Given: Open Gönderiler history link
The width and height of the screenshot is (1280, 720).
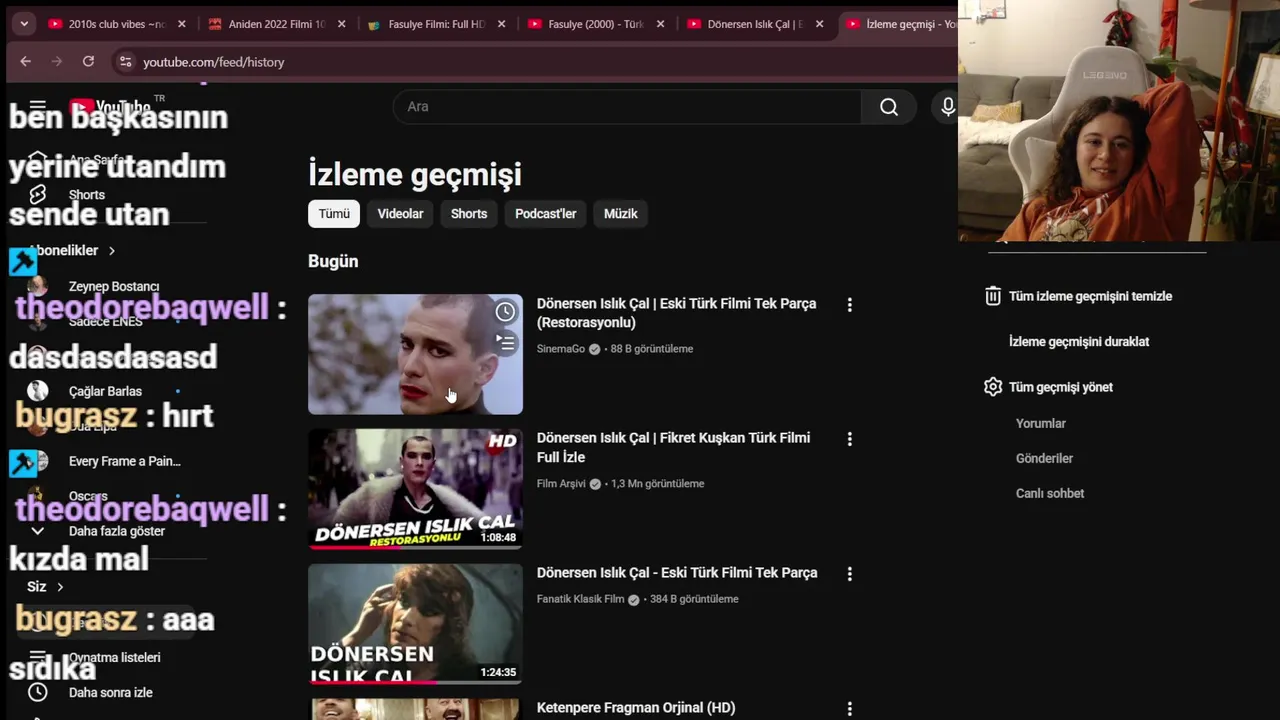Looking at the screenshot, I should (1044, 459).
